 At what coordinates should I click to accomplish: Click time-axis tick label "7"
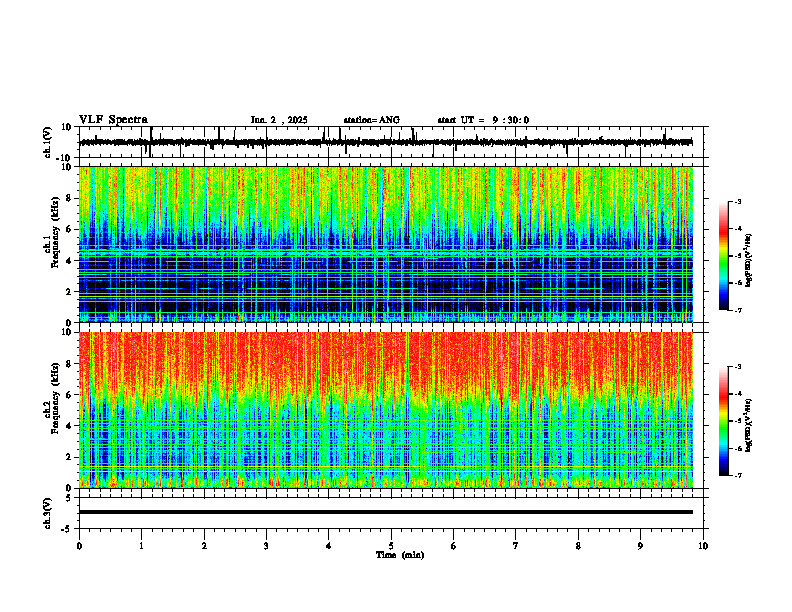(516, 546)
